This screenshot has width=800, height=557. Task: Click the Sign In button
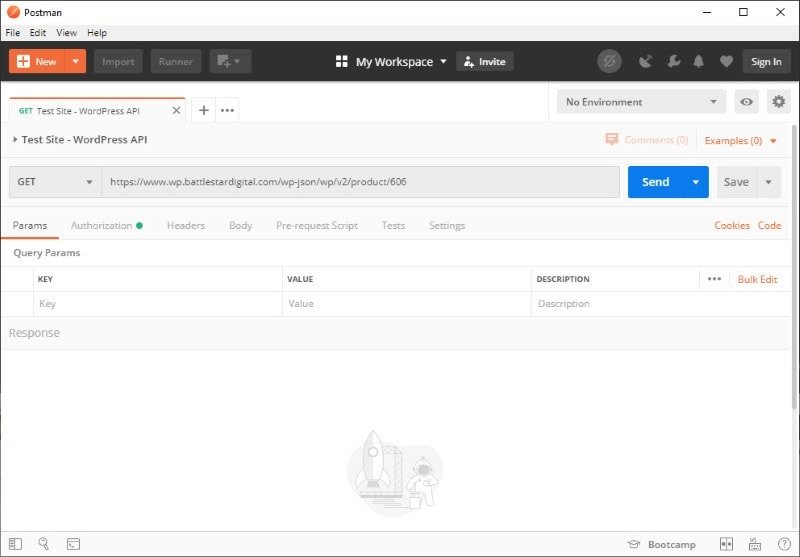click(766, 61)
